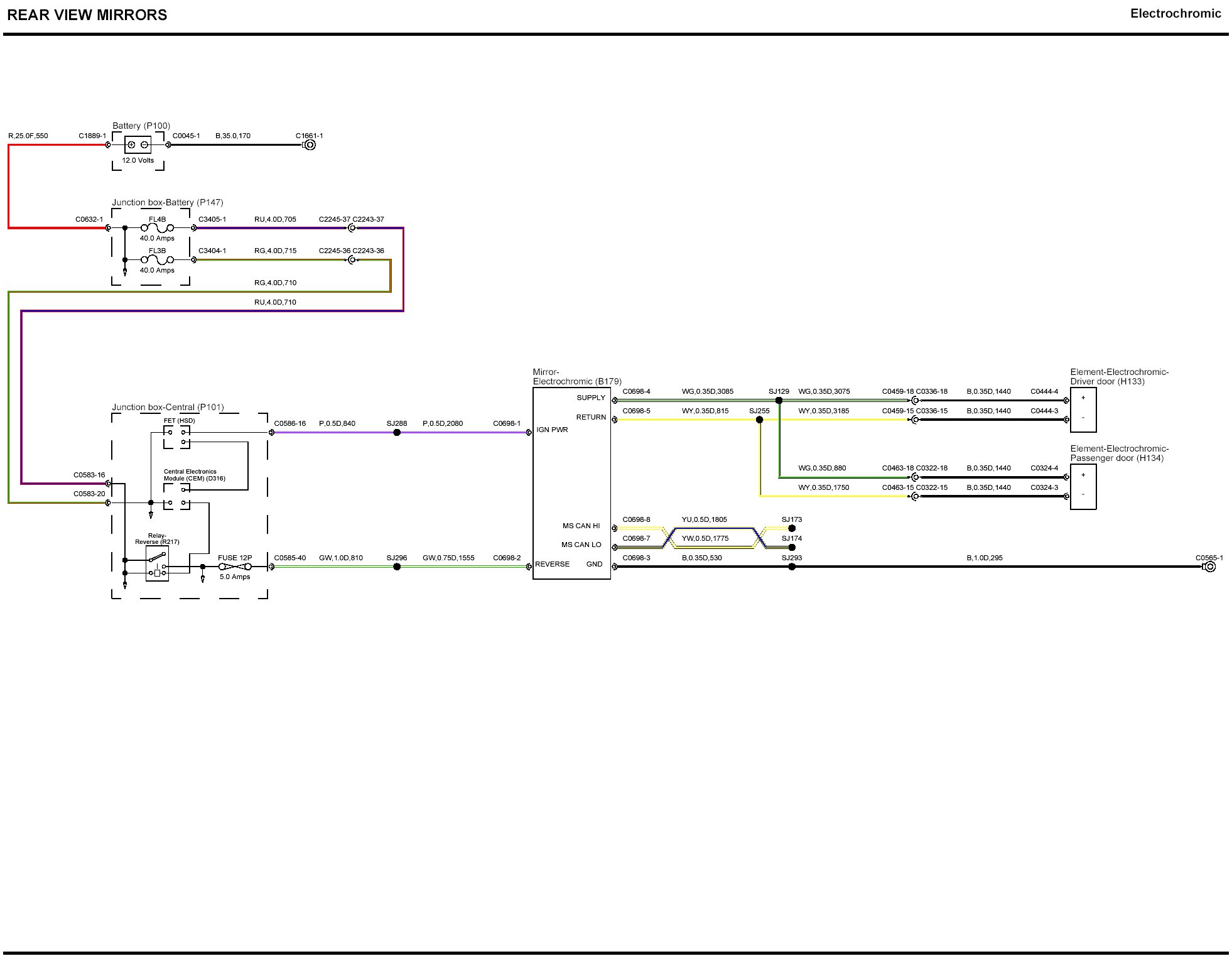This screenshot has height=961, width=1232.
Task: Click the splice dot SJ129
Action: coord(779,400)
